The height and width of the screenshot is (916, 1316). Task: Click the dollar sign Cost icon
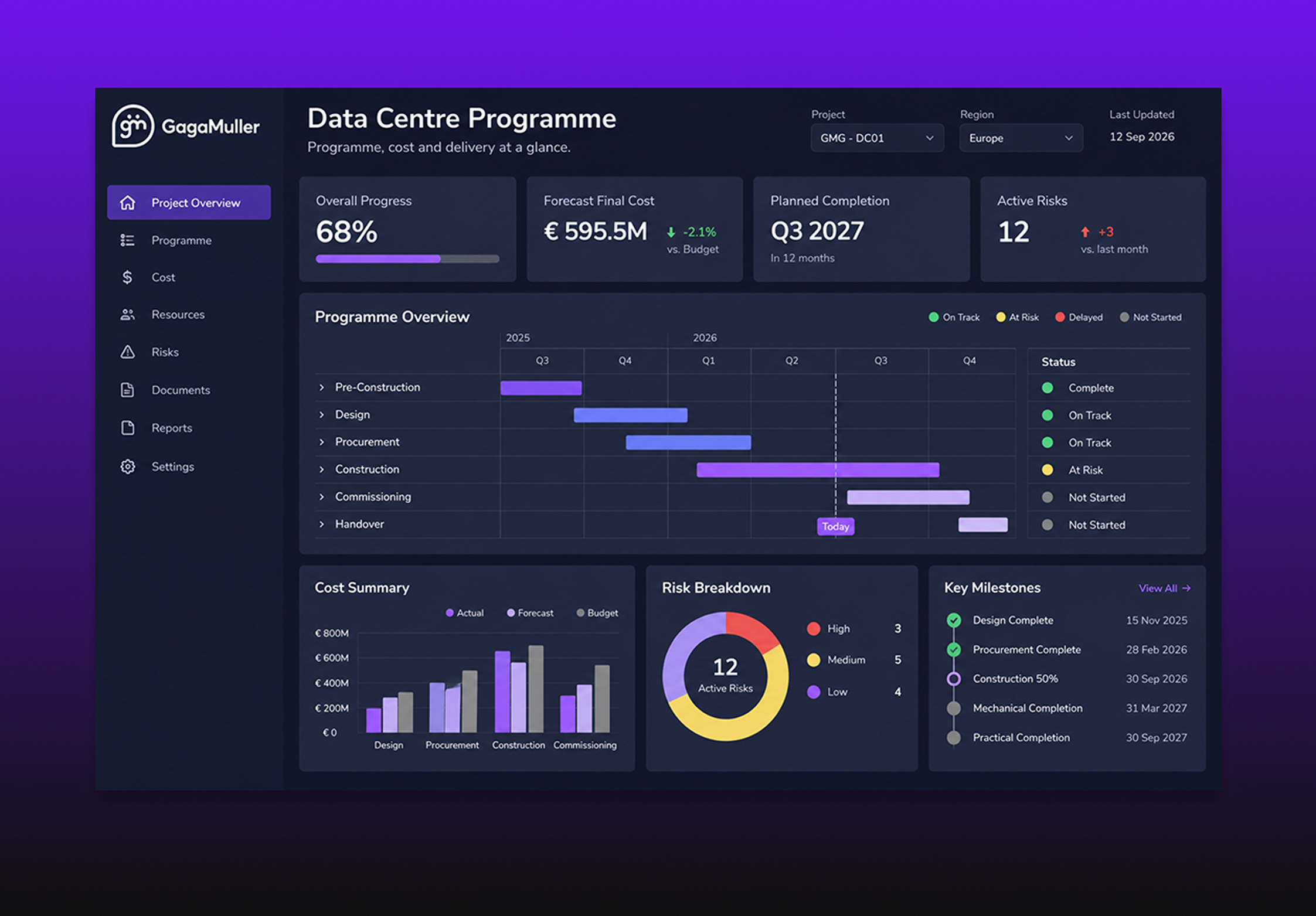coord(127,277)
